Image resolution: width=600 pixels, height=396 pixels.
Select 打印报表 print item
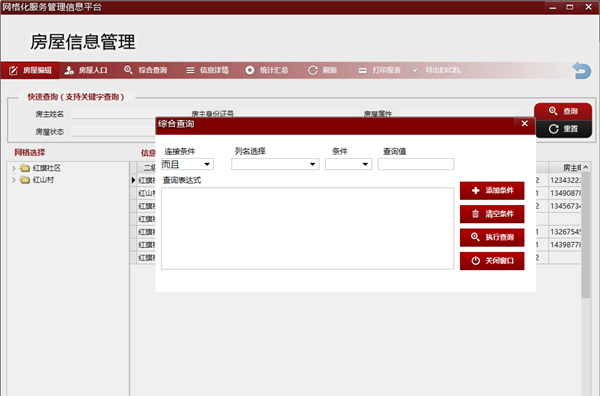[380, 70]
